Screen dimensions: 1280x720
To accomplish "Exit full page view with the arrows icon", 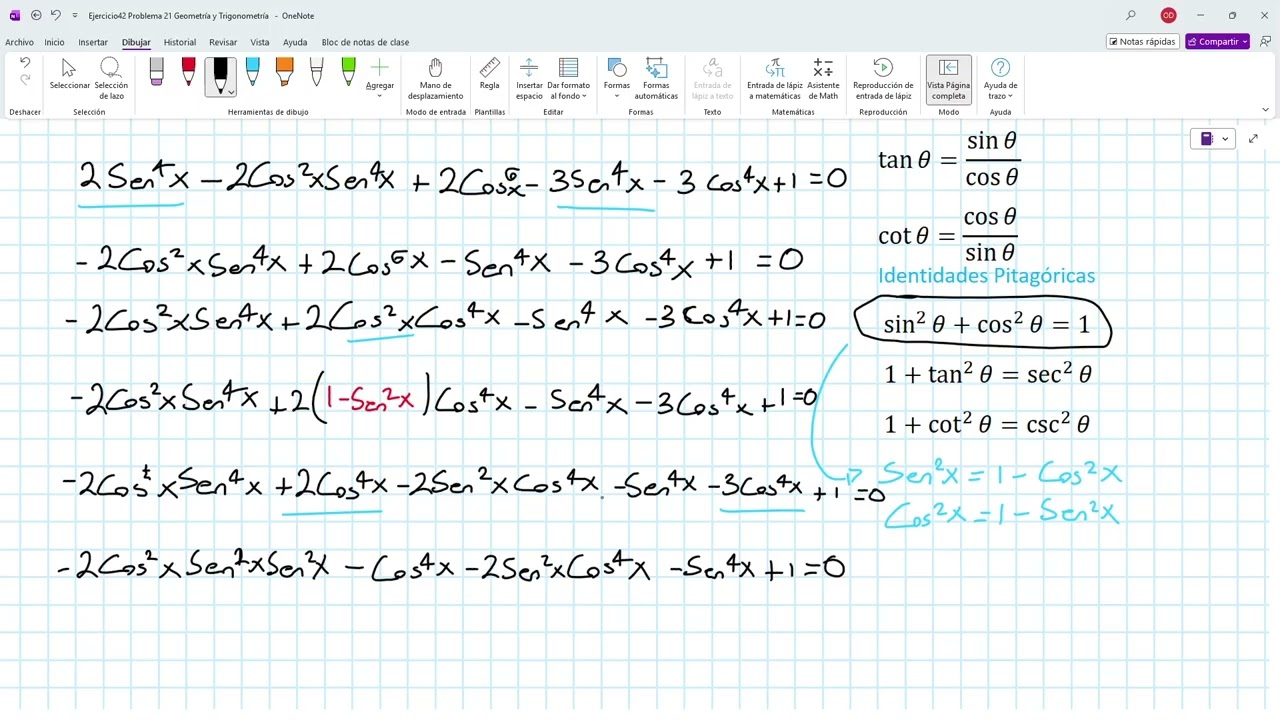I will coord(1254,139).
